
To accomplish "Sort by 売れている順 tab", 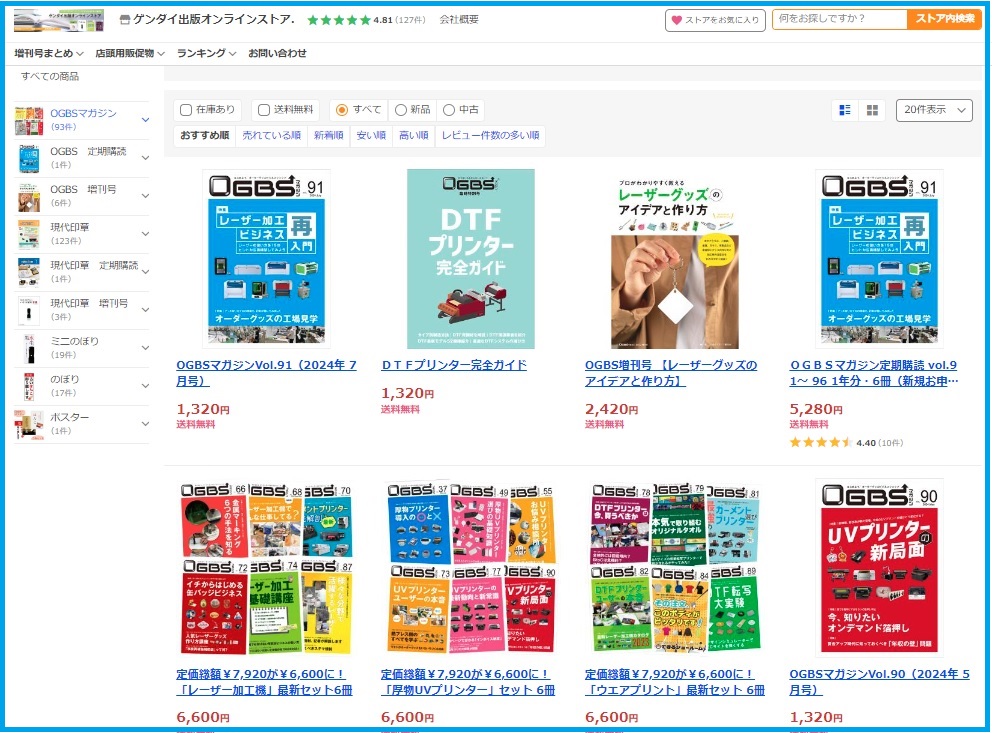I will [x=271, y=135].
